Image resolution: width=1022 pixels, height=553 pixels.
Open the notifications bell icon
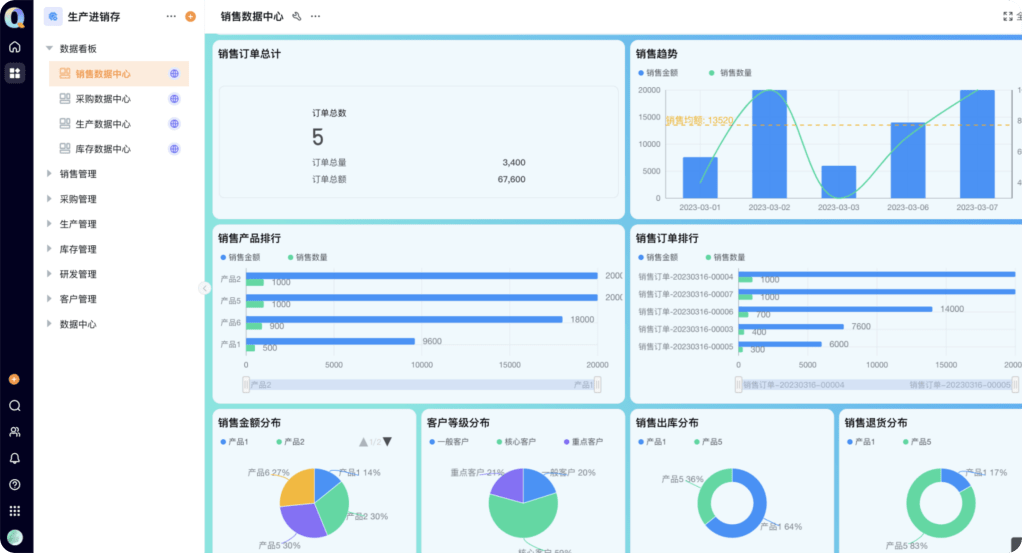tap(15, 458)
